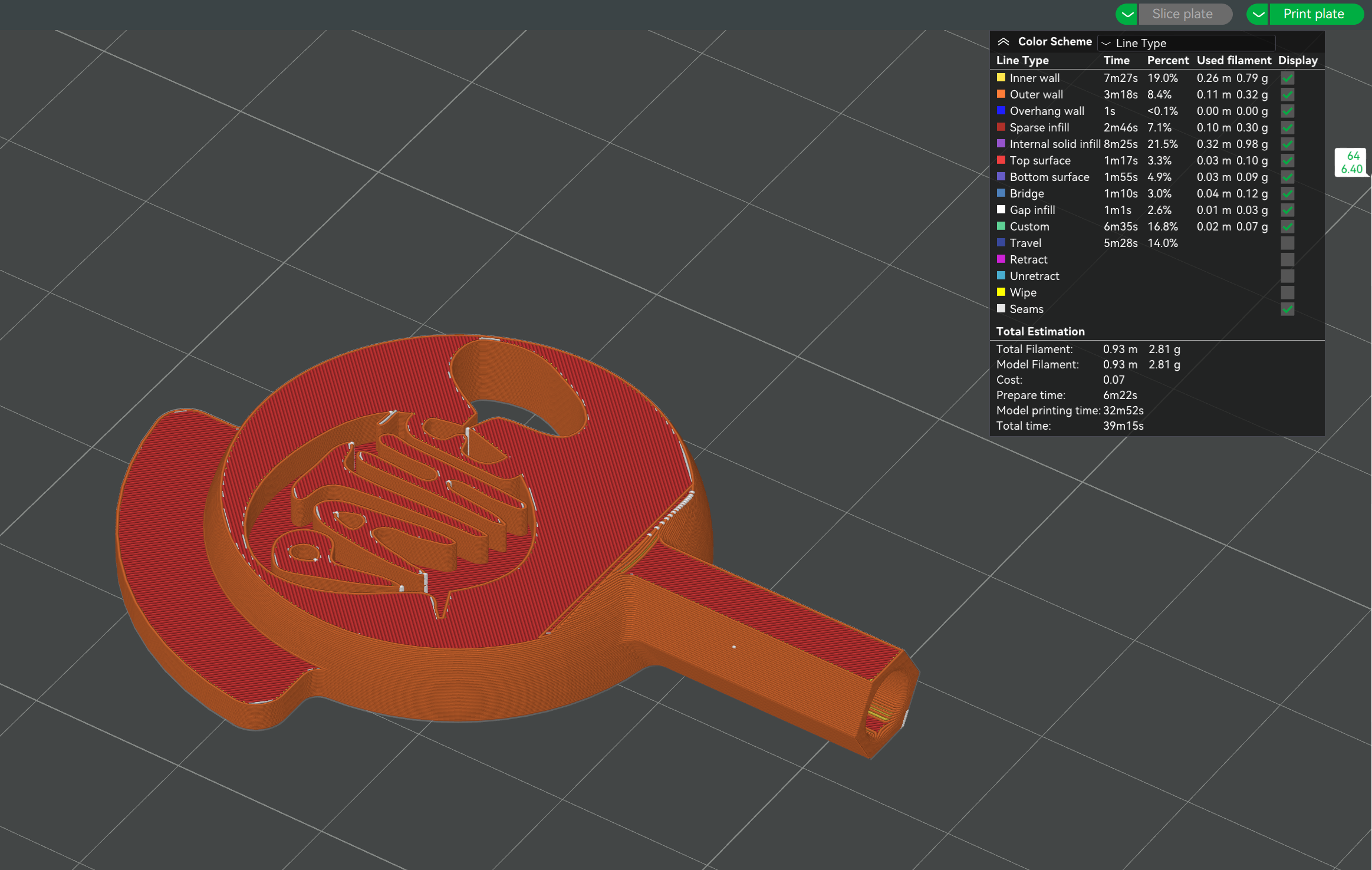Click the Display column header
The width and height of the screenshot is (1372, 870).
(x=1298, y=60)
